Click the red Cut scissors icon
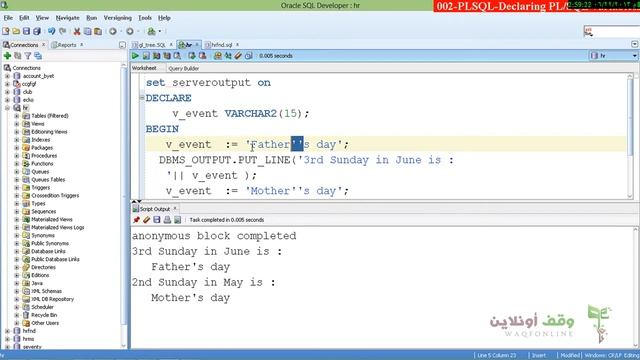Viewport: 640px width, 360px height. 77,31
